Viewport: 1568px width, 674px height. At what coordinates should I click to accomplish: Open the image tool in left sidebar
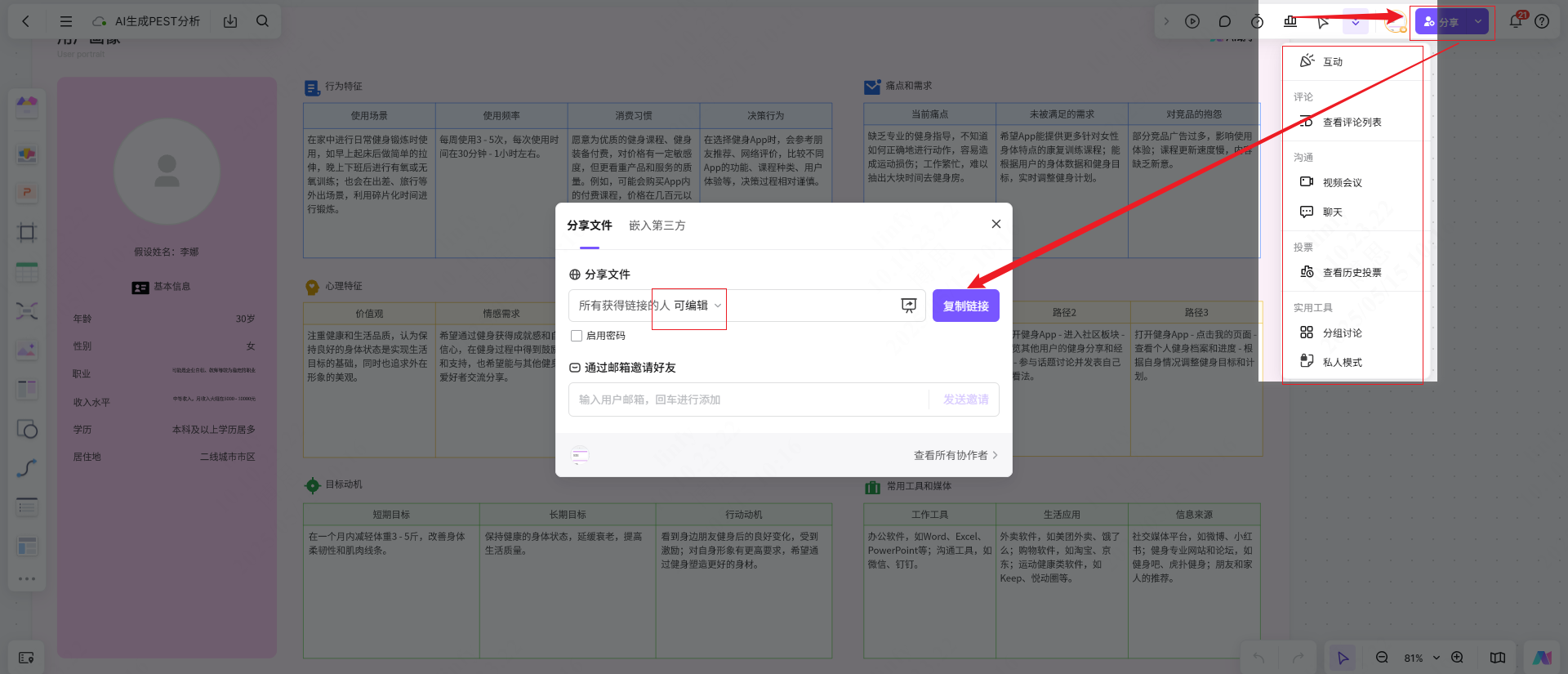27,350
